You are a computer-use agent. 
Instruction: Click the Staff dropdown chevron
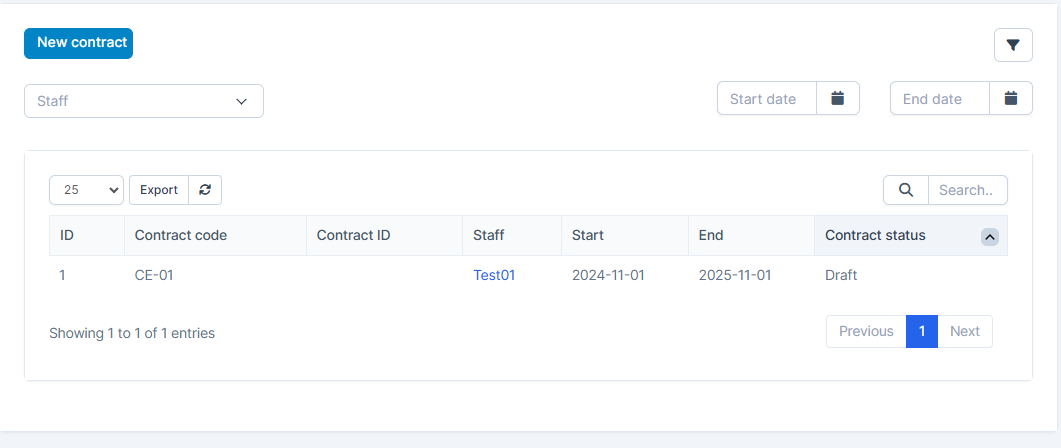tap(241, 101)
